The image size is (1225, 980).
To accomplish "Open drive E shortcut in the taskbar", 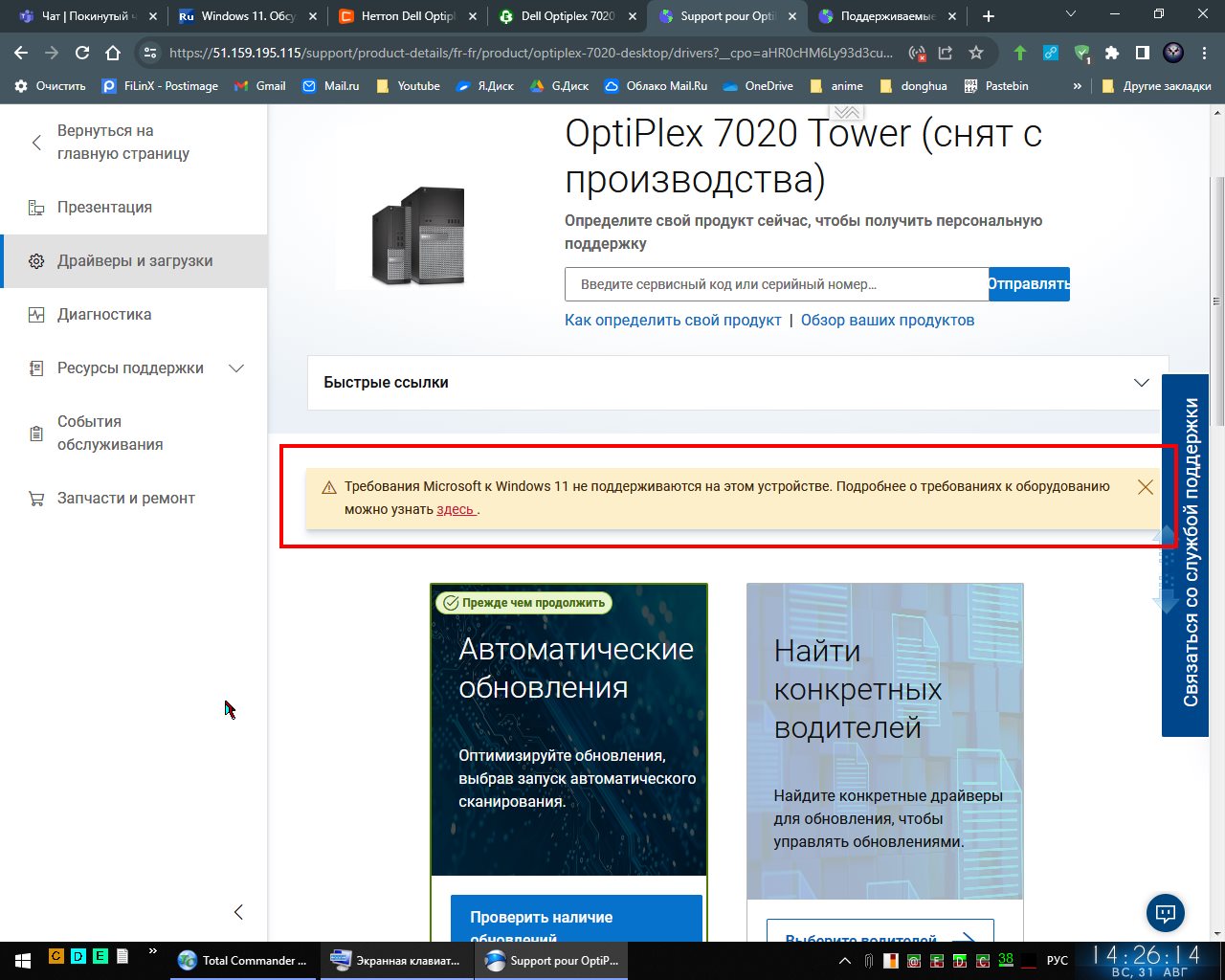I will coord(100,955).
